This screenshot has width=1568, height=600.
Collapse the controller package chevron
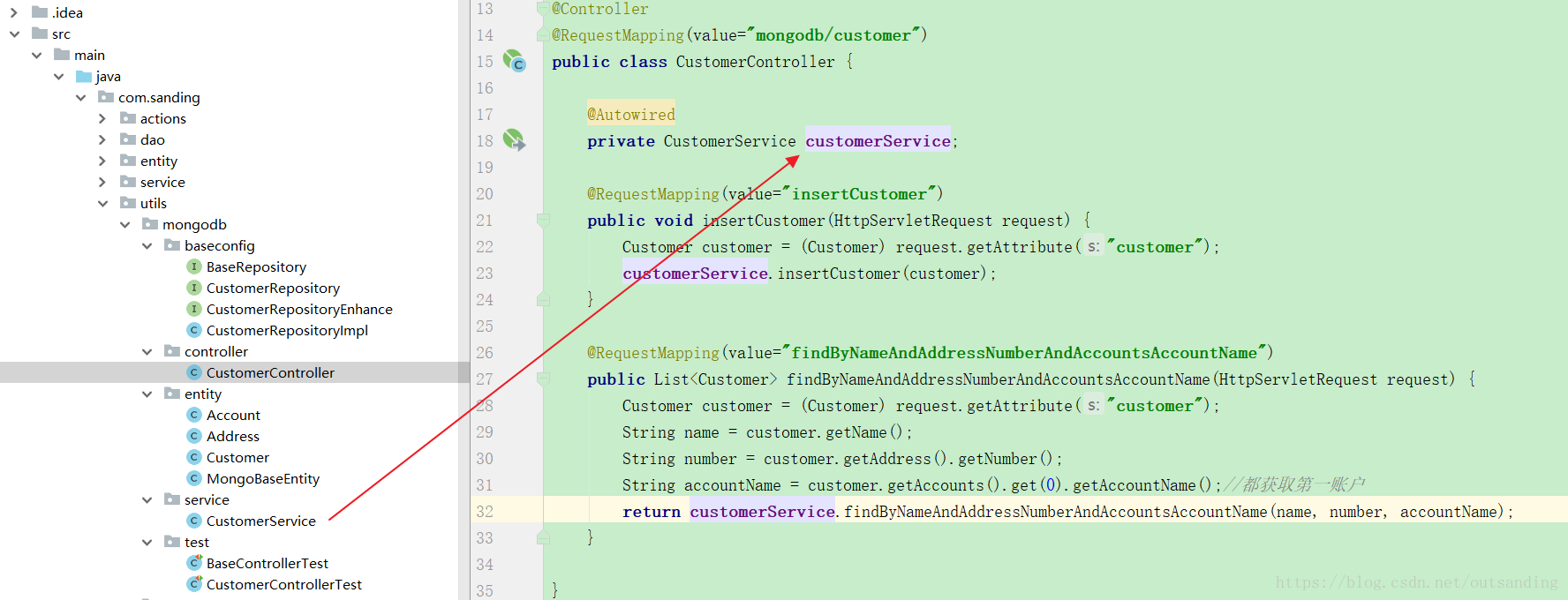click(147, 351)
